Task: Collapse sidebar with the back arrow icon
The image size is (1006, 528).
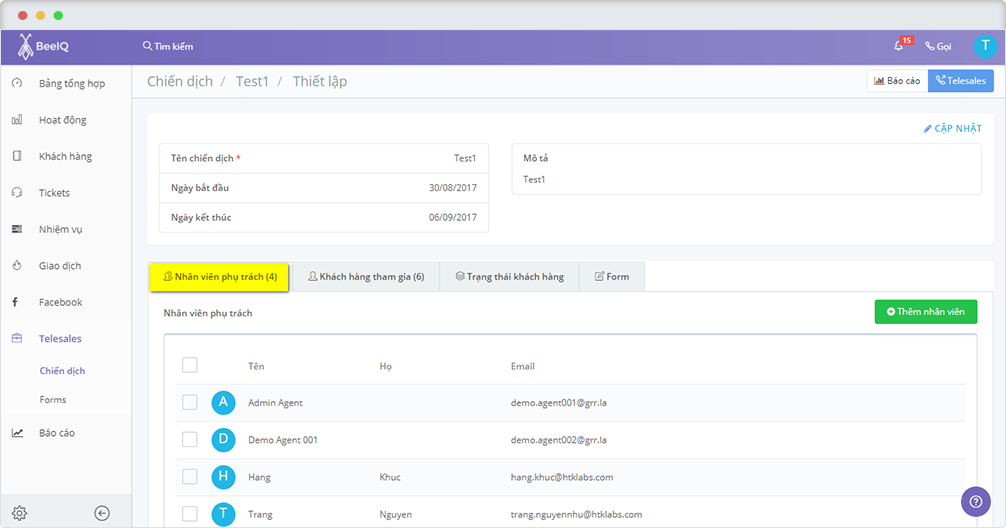Action: coord(102,513)
